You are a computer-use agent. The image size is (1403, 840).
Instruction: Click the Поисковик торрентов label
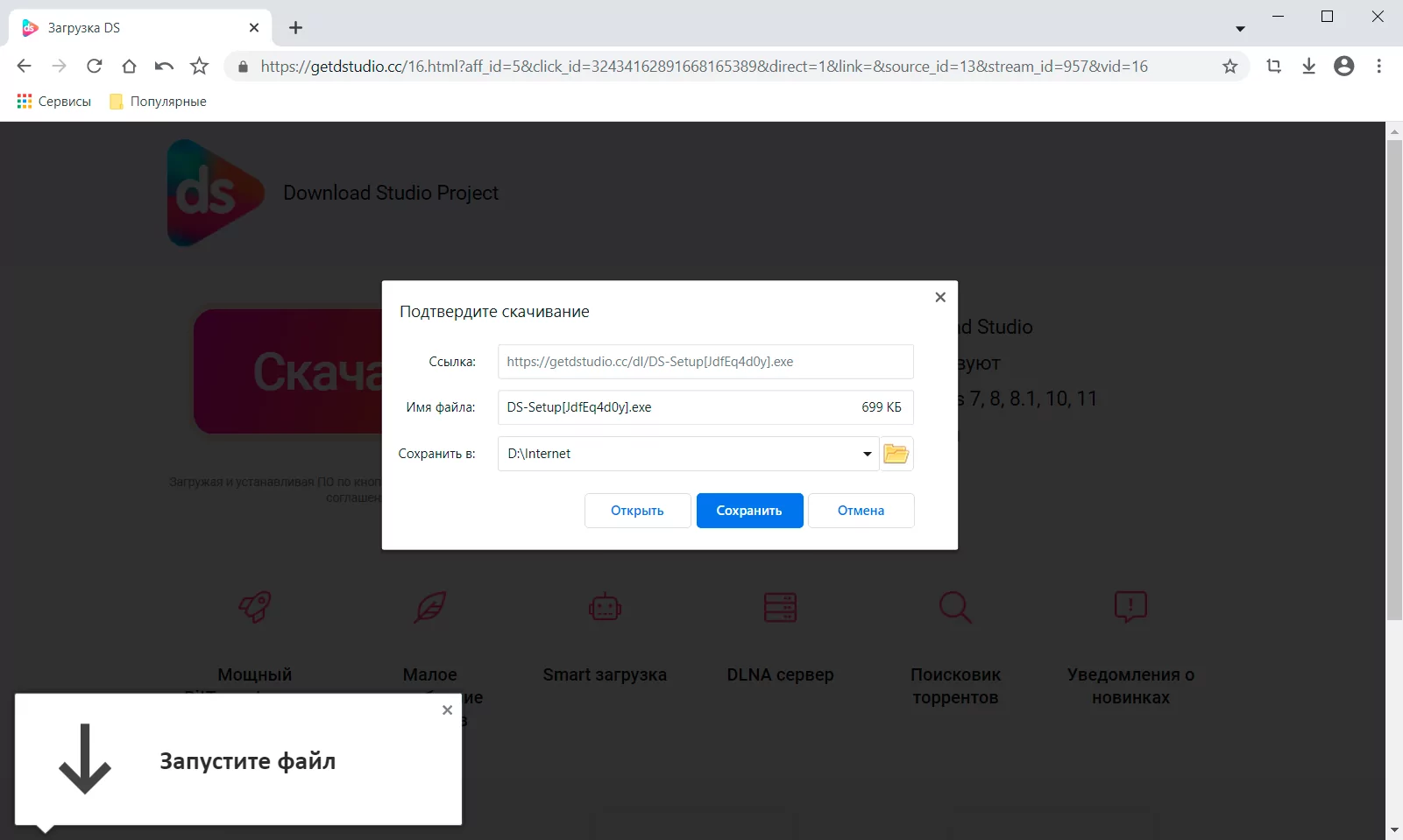(x=955, y=686)
